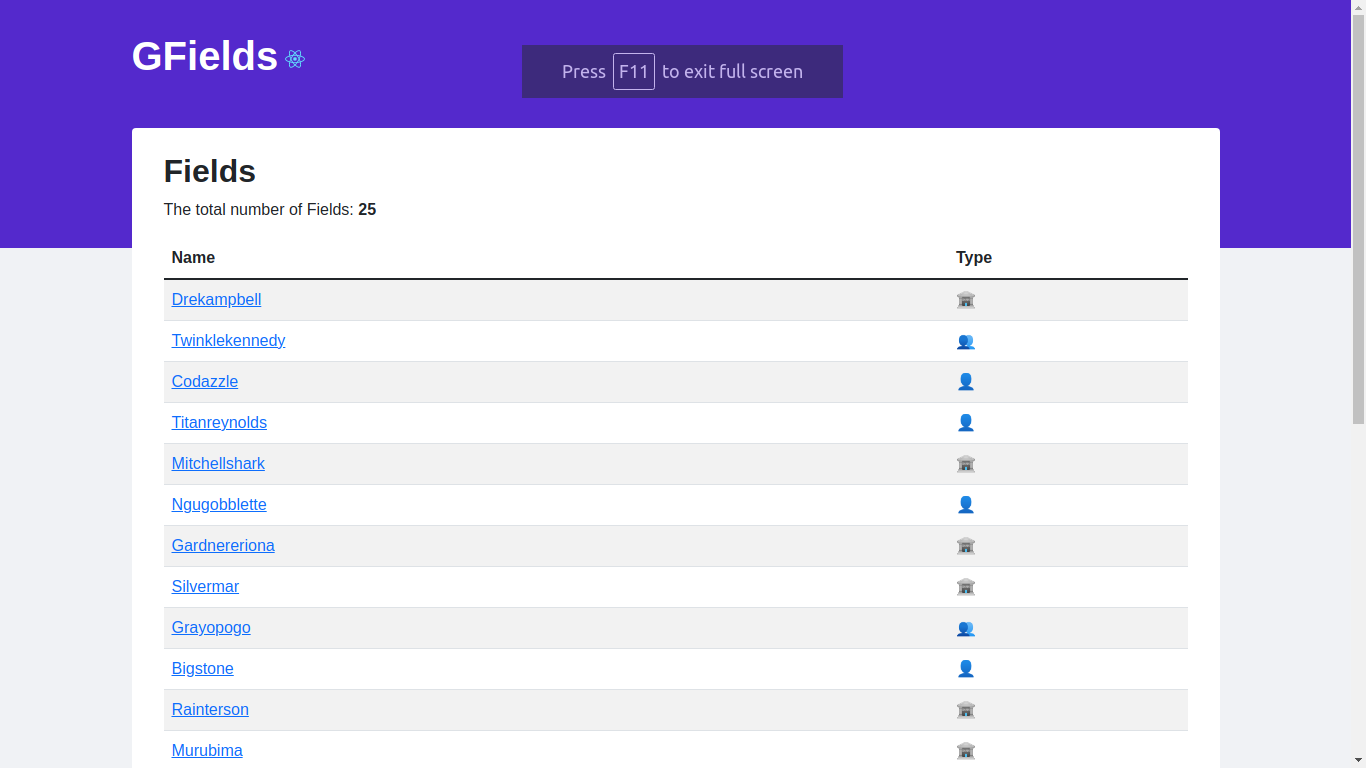The image size is (1366, 768).
Task: Click the total Fields count 25
Action: [x=367, y=210]
